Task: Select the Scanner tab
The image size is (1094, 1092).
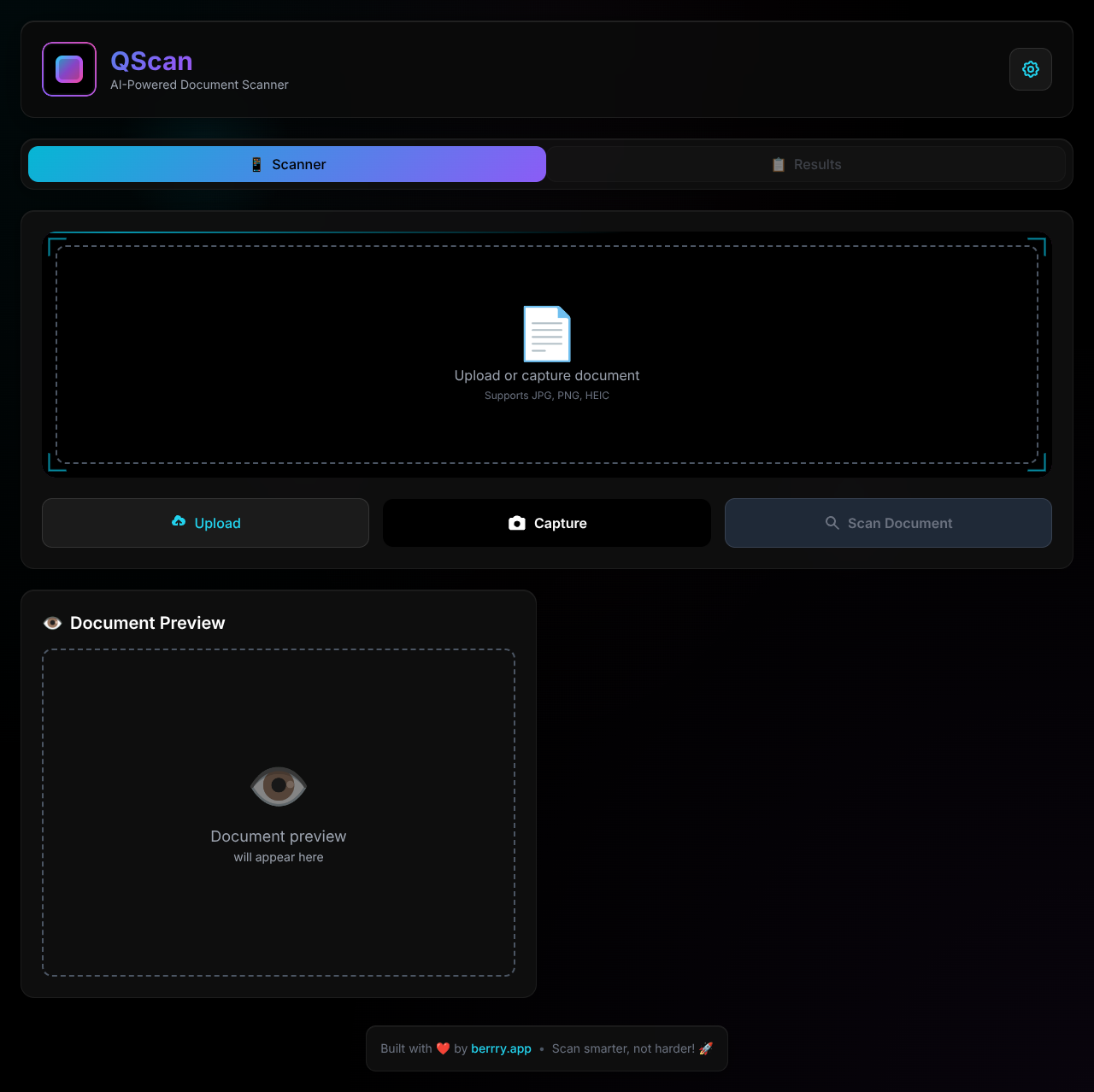Action: 287,164
